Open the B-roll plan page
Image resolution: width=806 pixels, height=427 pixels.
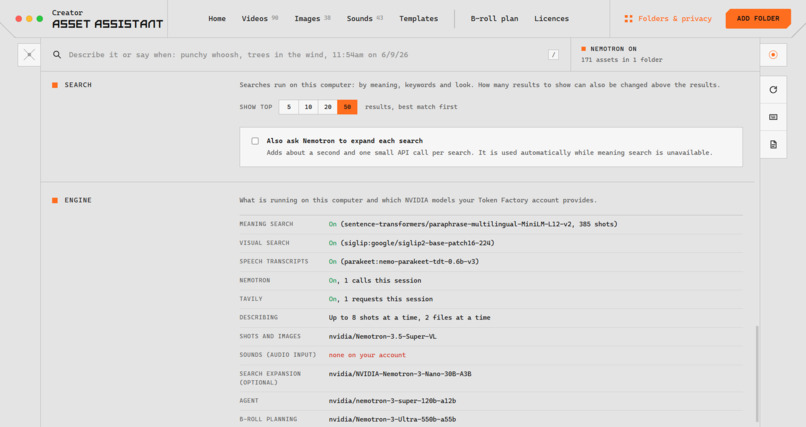tap(494, 18)
